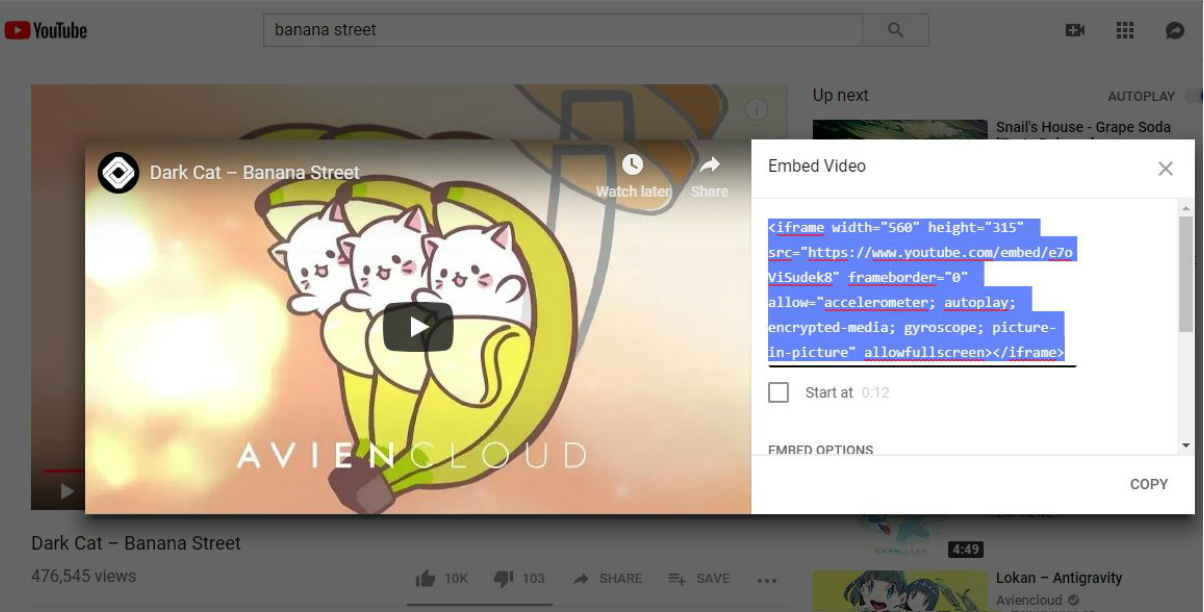Click the Up next heading
This screenshot has height=612, width=1204.
[840, 95]
